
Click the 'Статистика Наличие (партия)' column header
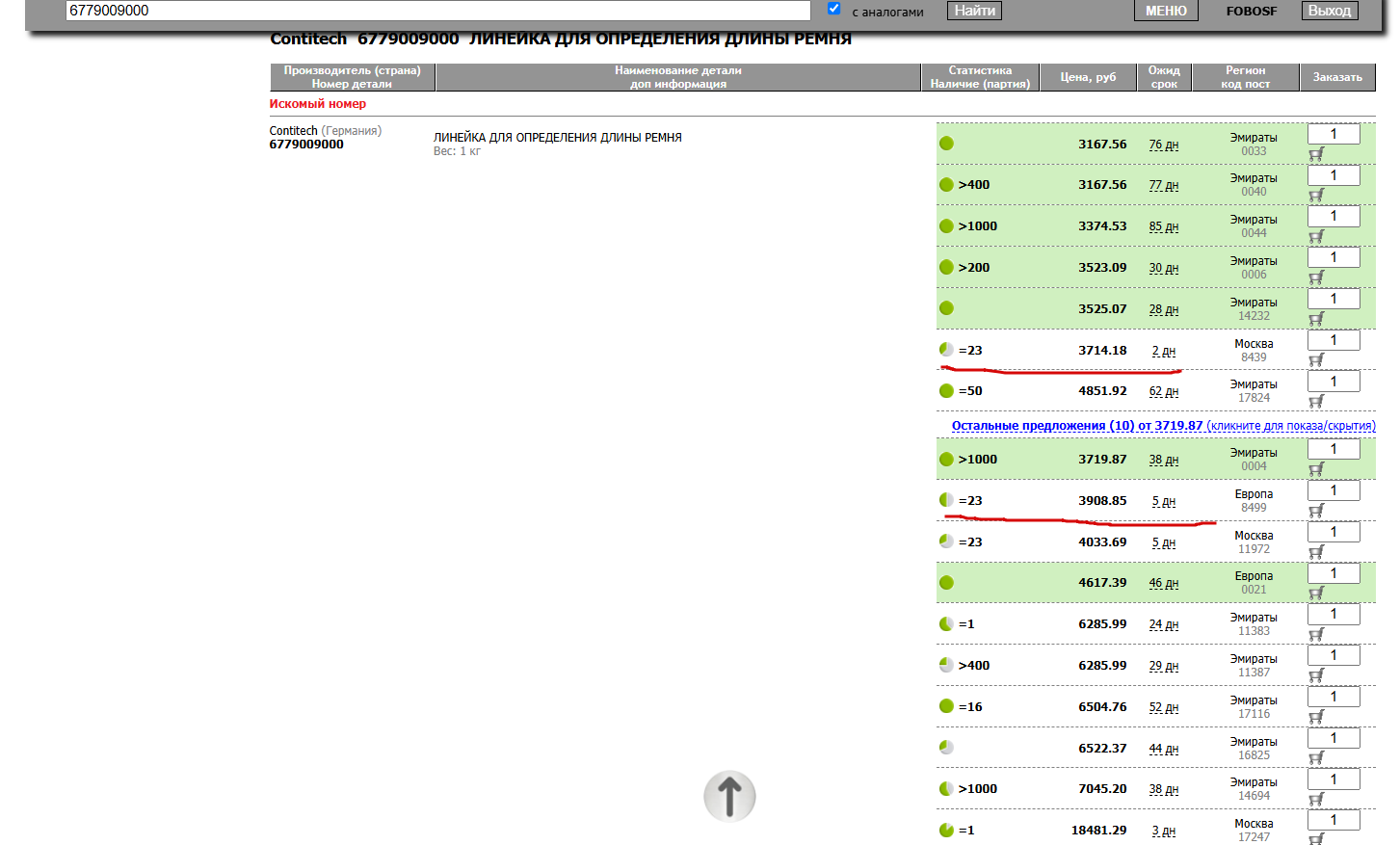(x=980, y=77)
